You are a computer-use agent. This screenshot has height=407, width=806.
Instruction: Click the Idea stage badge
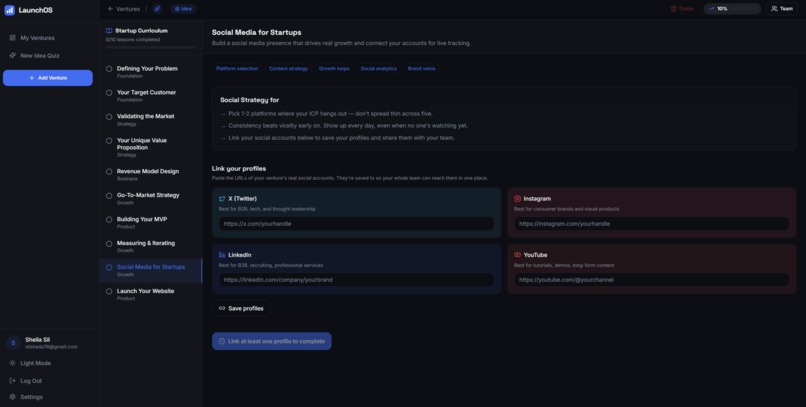(183, 9)
